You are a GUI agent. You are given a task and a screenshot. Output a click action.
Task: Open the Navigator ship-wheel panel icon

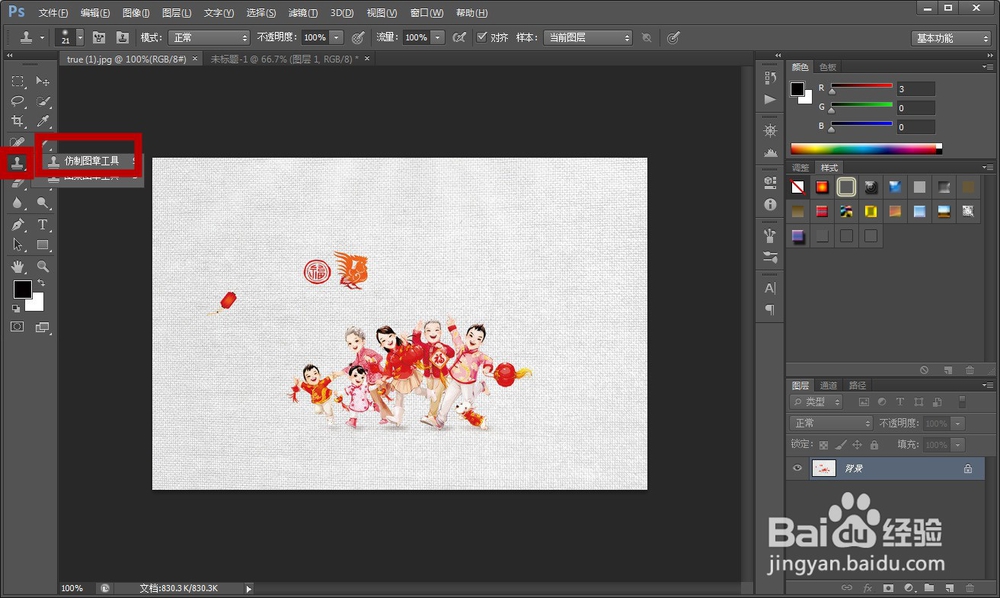pos(770,131)
